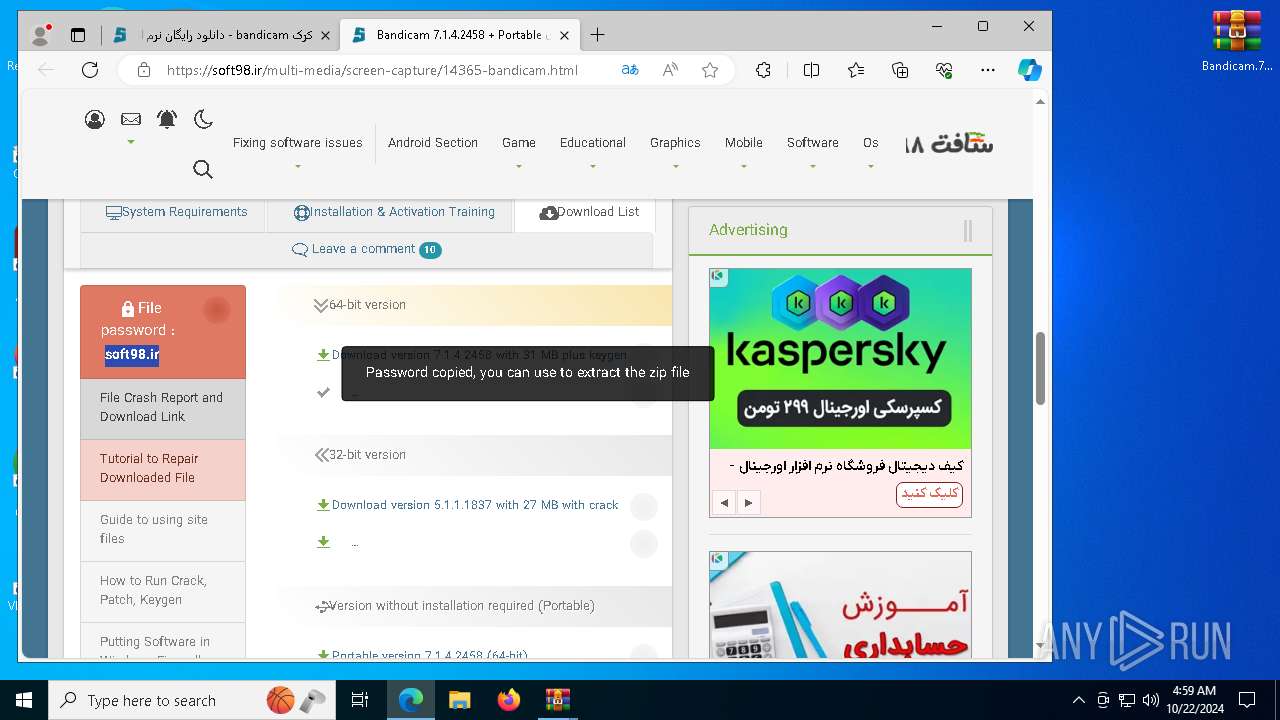
Task: Switch to Download List tab
Action: [x=589, y=212]
